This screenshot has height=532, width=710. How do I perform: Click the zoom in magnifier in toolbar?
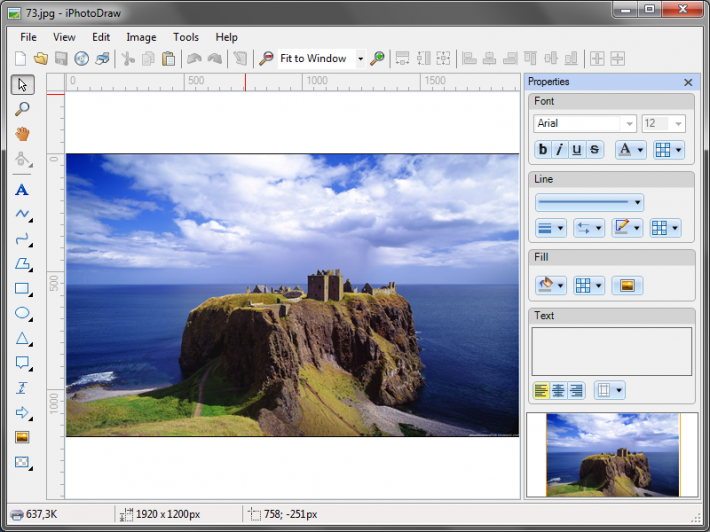[377, 58]
